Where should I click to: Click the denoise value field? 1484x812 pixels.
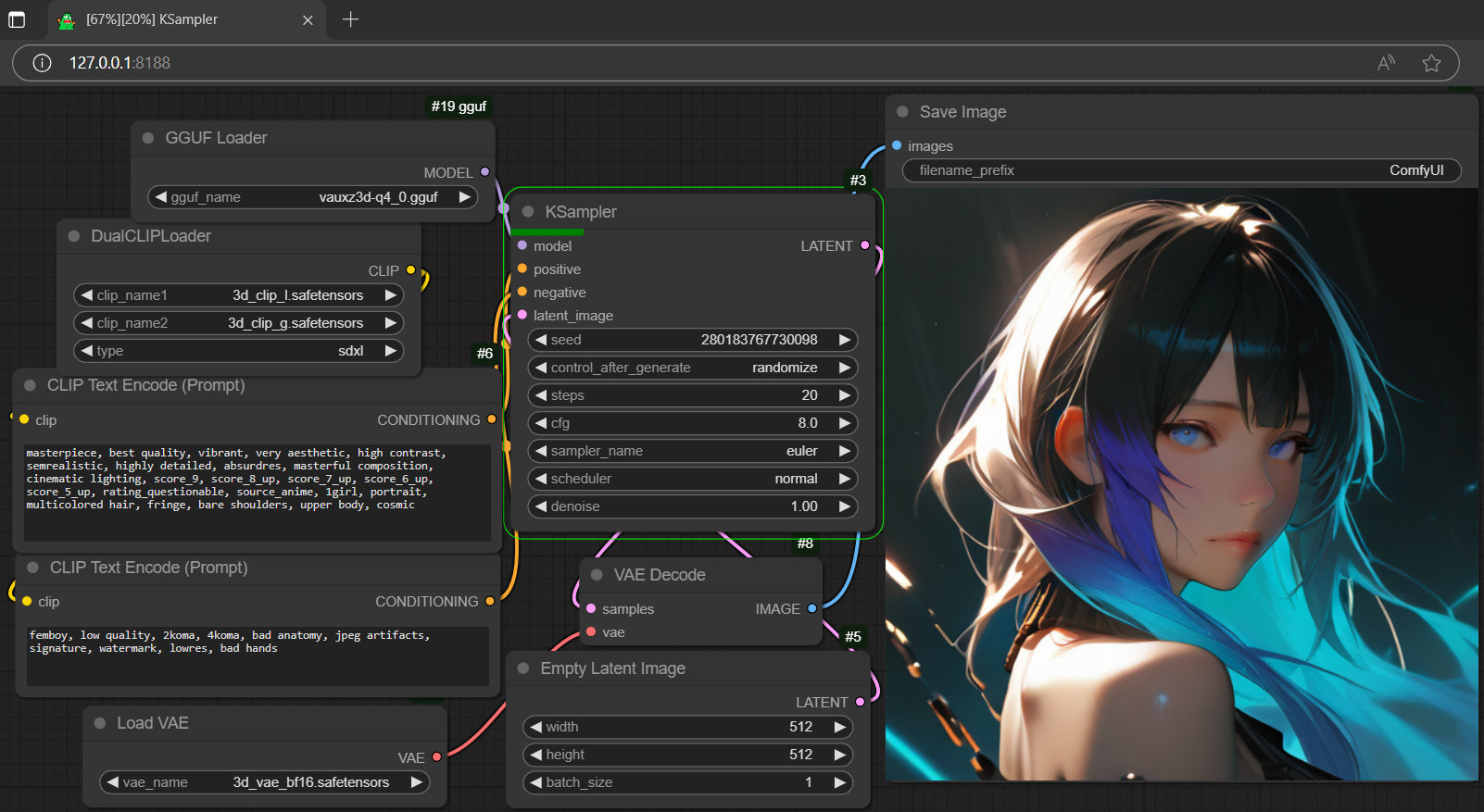pos(693,506)
